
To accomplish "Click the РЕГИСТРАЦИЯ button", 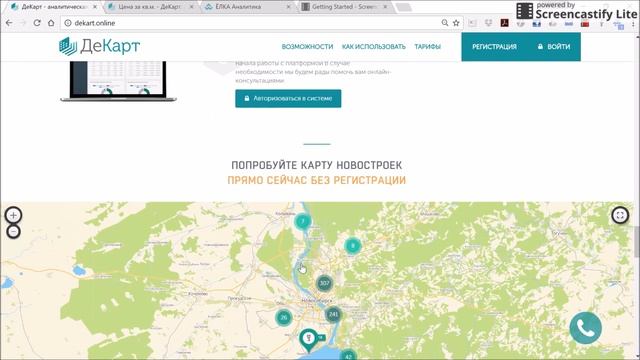I will [x=494, y=47].
